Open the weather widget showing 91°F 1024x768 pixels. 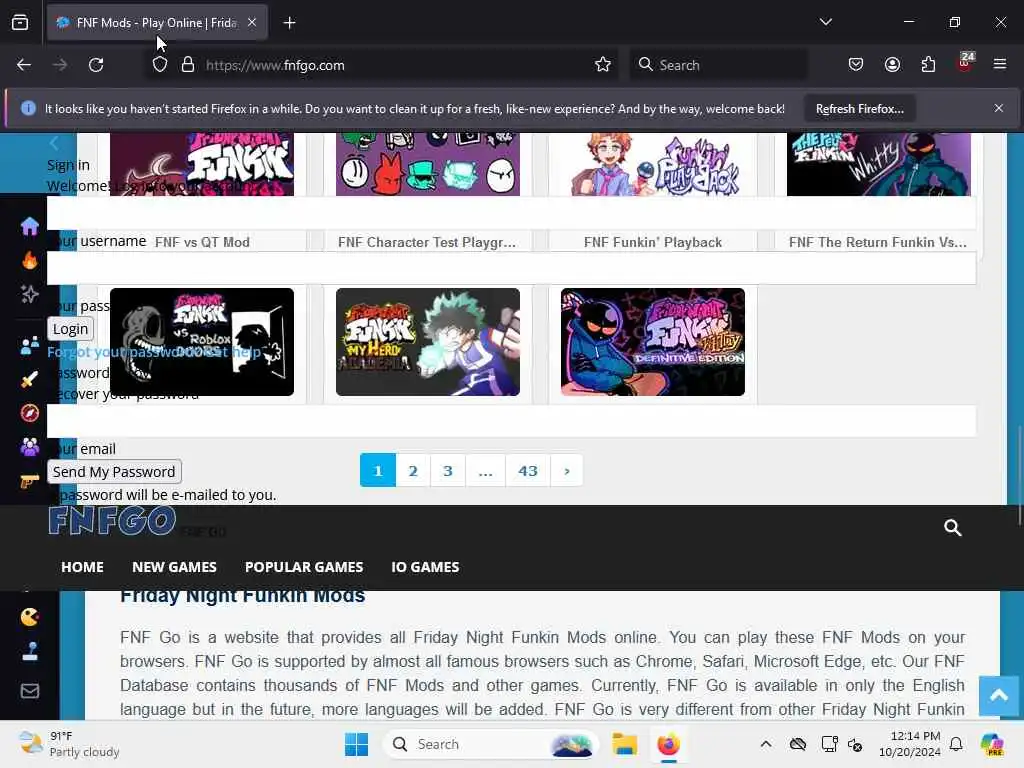coord(69,744)
